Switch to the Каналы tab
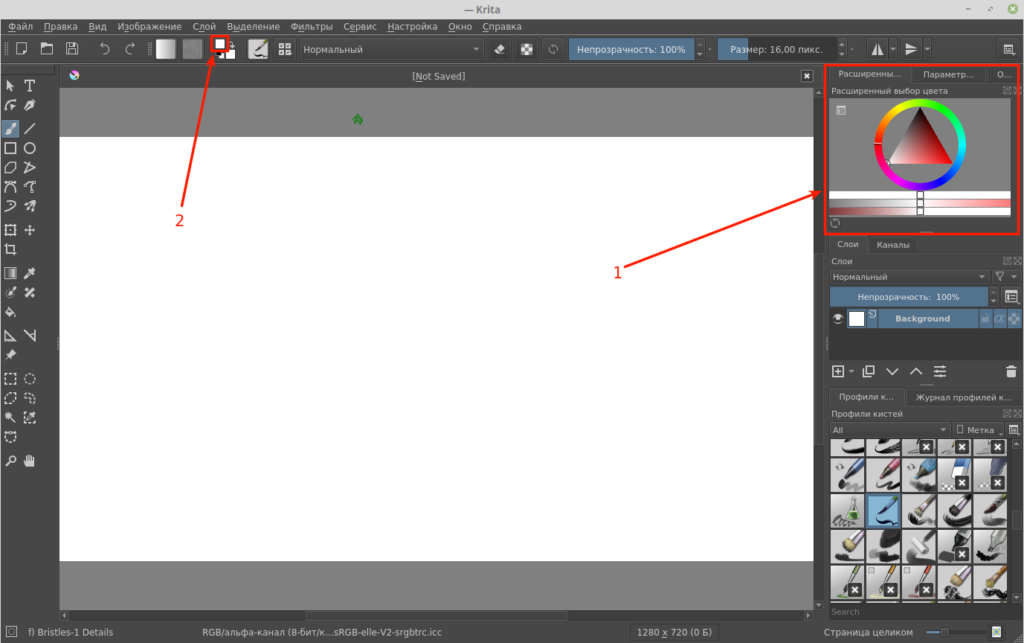This screenshot has width=1024, height=643. coord(892,244)
